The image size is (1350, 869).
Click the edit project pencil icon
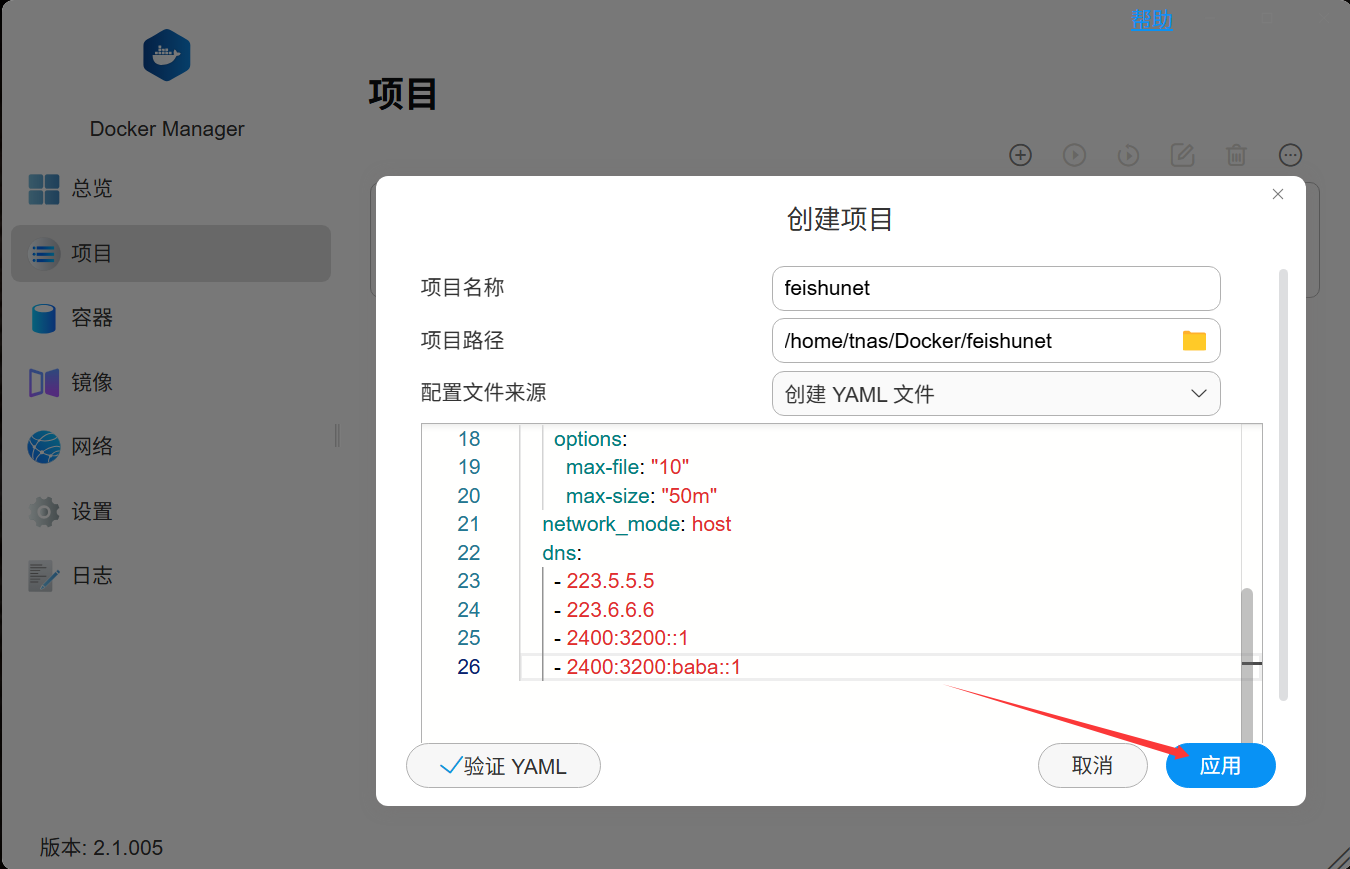coord(1182,155)
